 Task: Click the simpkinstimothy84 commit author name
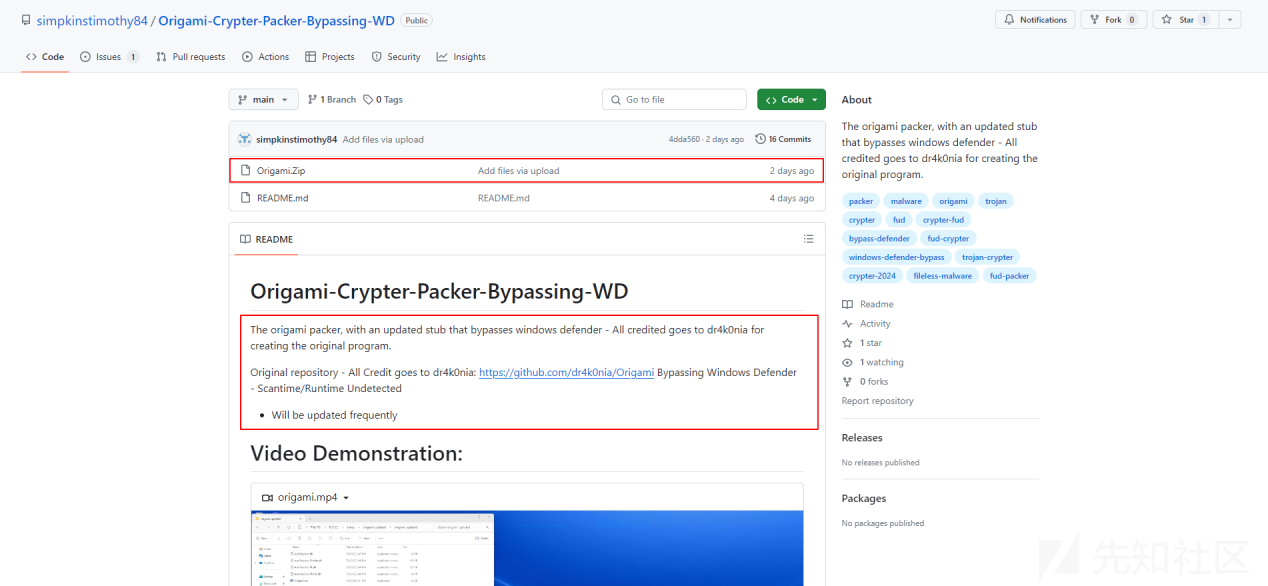click(x=297, y=139)
